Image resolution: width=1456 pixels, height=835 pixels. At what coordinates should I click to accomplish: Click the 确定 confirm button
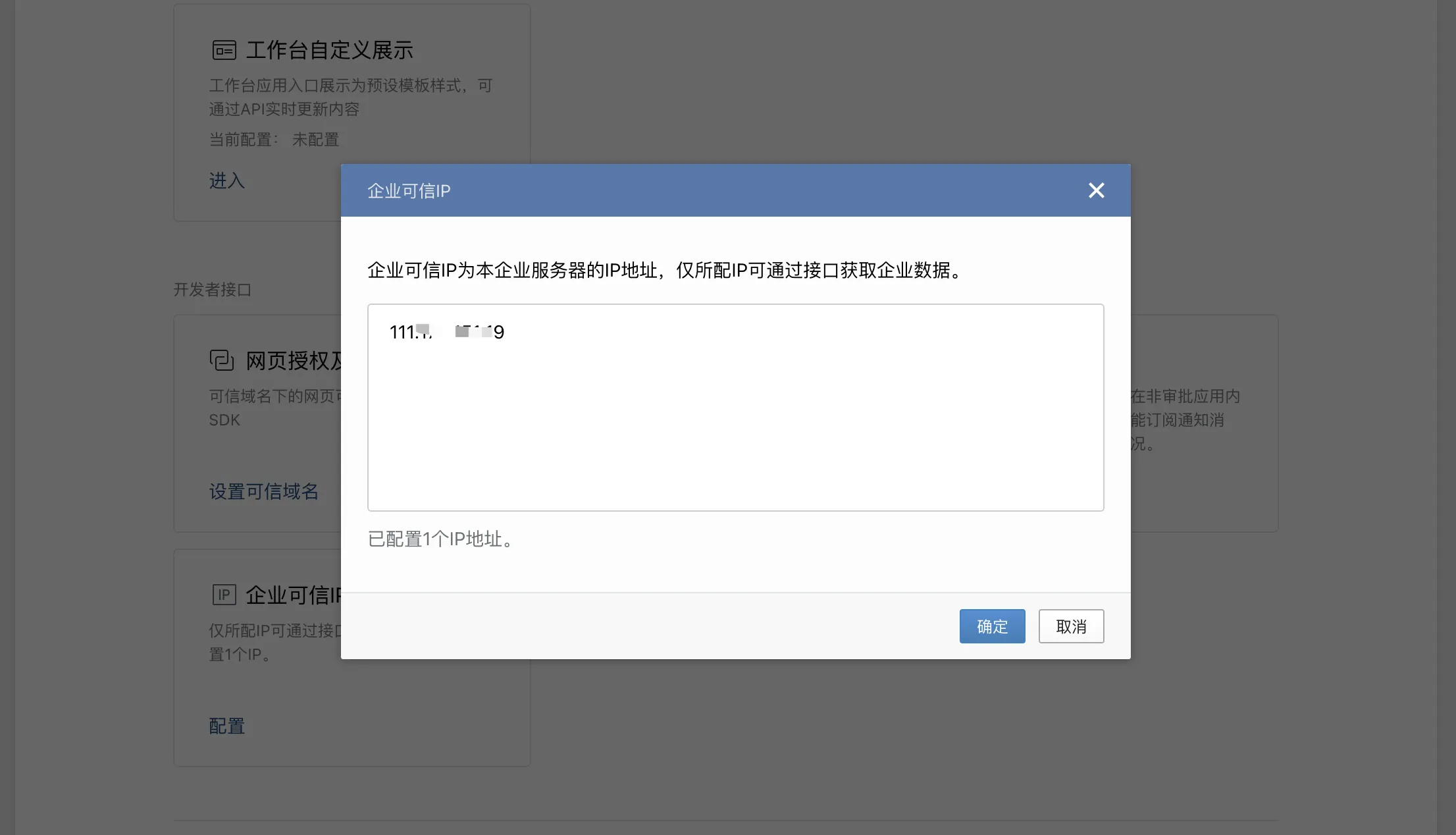coord(992,626)
